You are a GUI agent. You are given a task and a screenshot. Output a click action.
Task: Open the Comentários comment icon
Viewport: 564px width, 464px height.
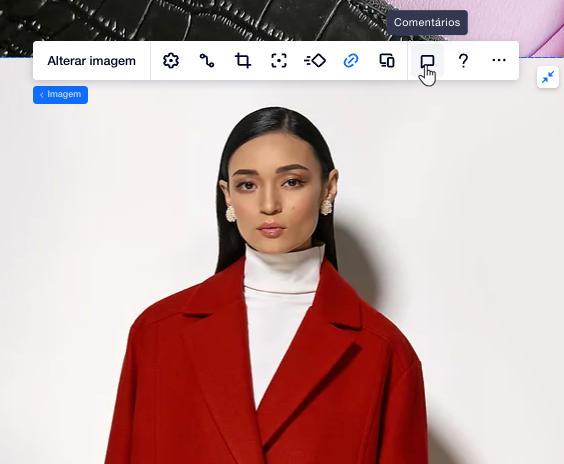pos(427,61)
